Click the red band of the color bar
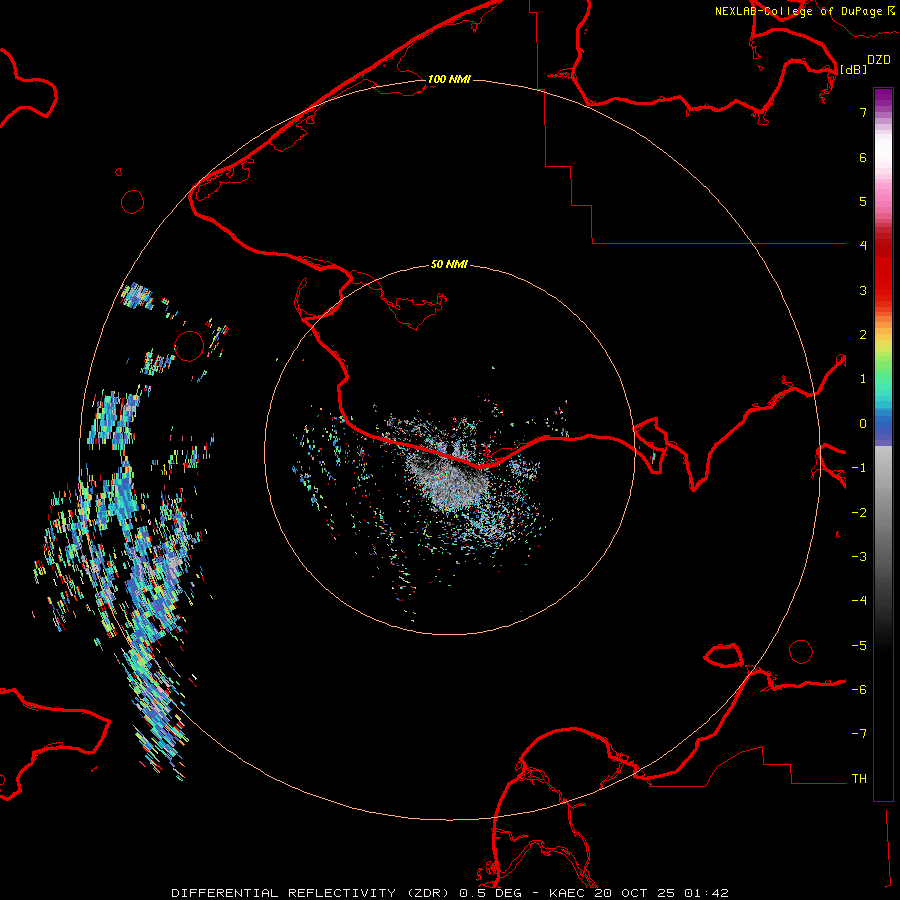The height and width of the screenshot is (900, 900). pos(883,270)
